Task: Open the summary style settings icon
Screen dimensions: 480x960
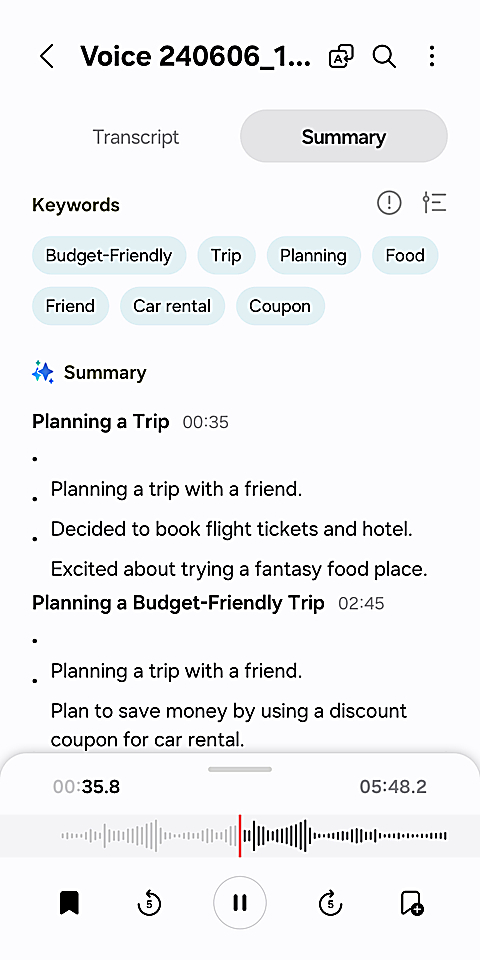Action: pos(434,203)
